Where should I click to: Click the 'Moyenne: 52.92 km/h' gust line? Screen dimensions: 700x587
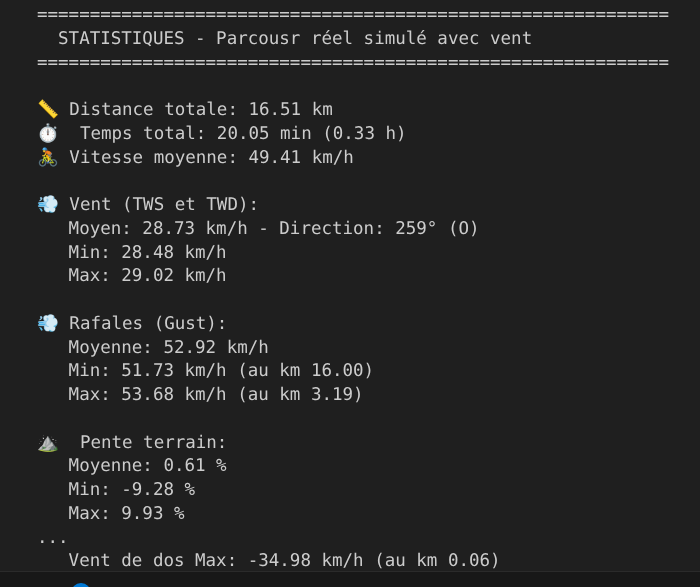pos(168,347)
